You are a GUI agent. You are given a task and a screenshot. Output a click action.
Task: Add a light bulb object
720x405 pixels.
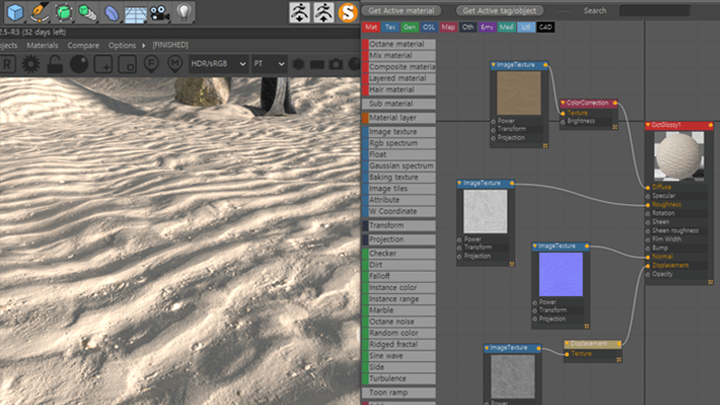[184, 12]
